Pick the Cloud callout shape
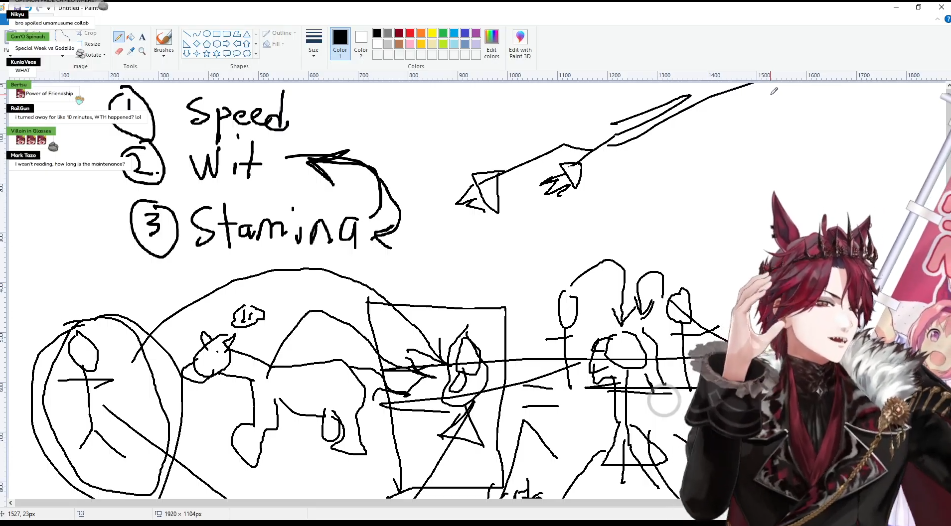Viewport: 951px width, 526px height. pos(247,53)
